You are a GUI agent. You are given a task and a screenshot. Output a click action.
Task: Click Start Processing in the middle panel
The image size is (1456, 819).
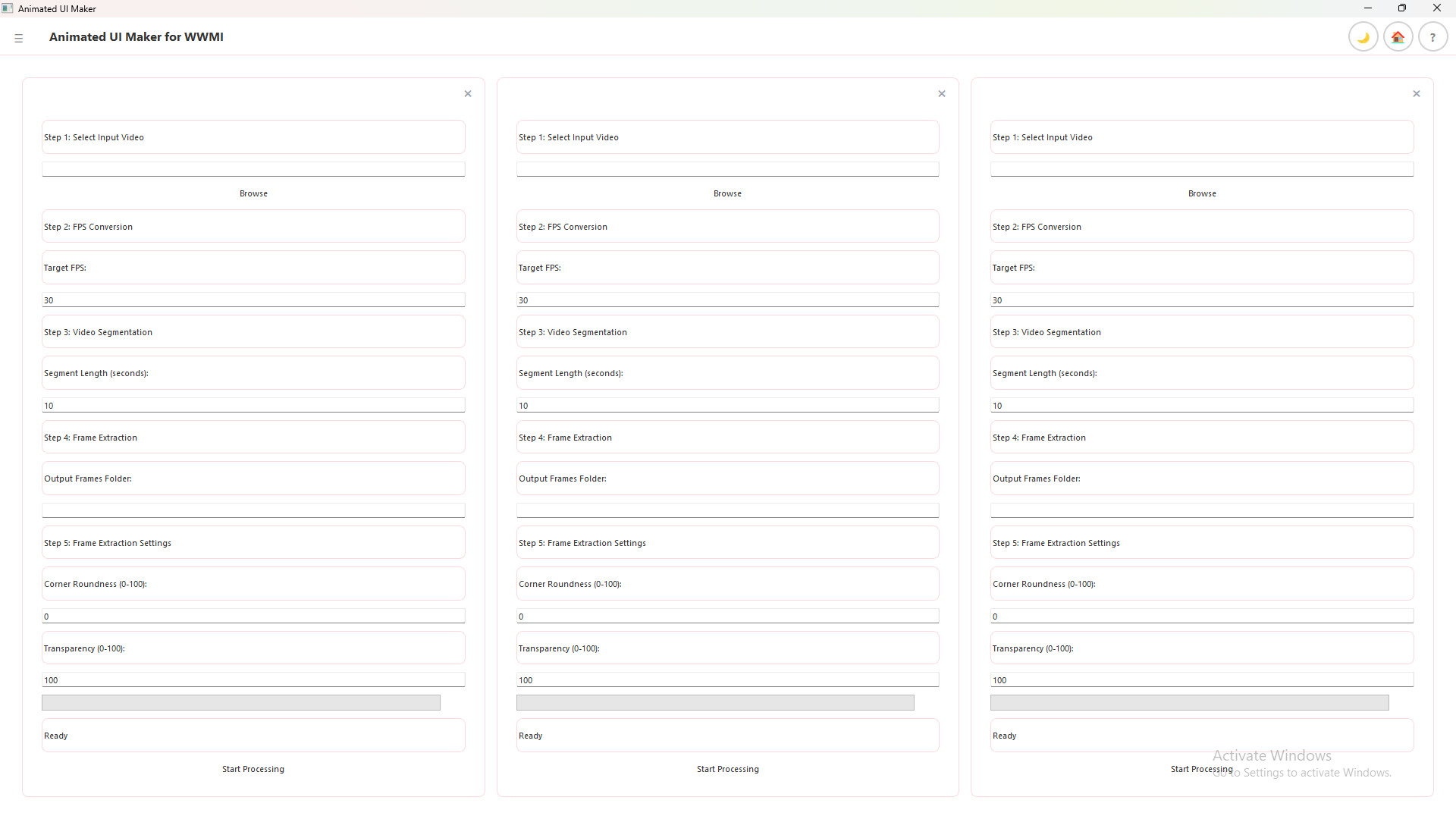[727, 768]
